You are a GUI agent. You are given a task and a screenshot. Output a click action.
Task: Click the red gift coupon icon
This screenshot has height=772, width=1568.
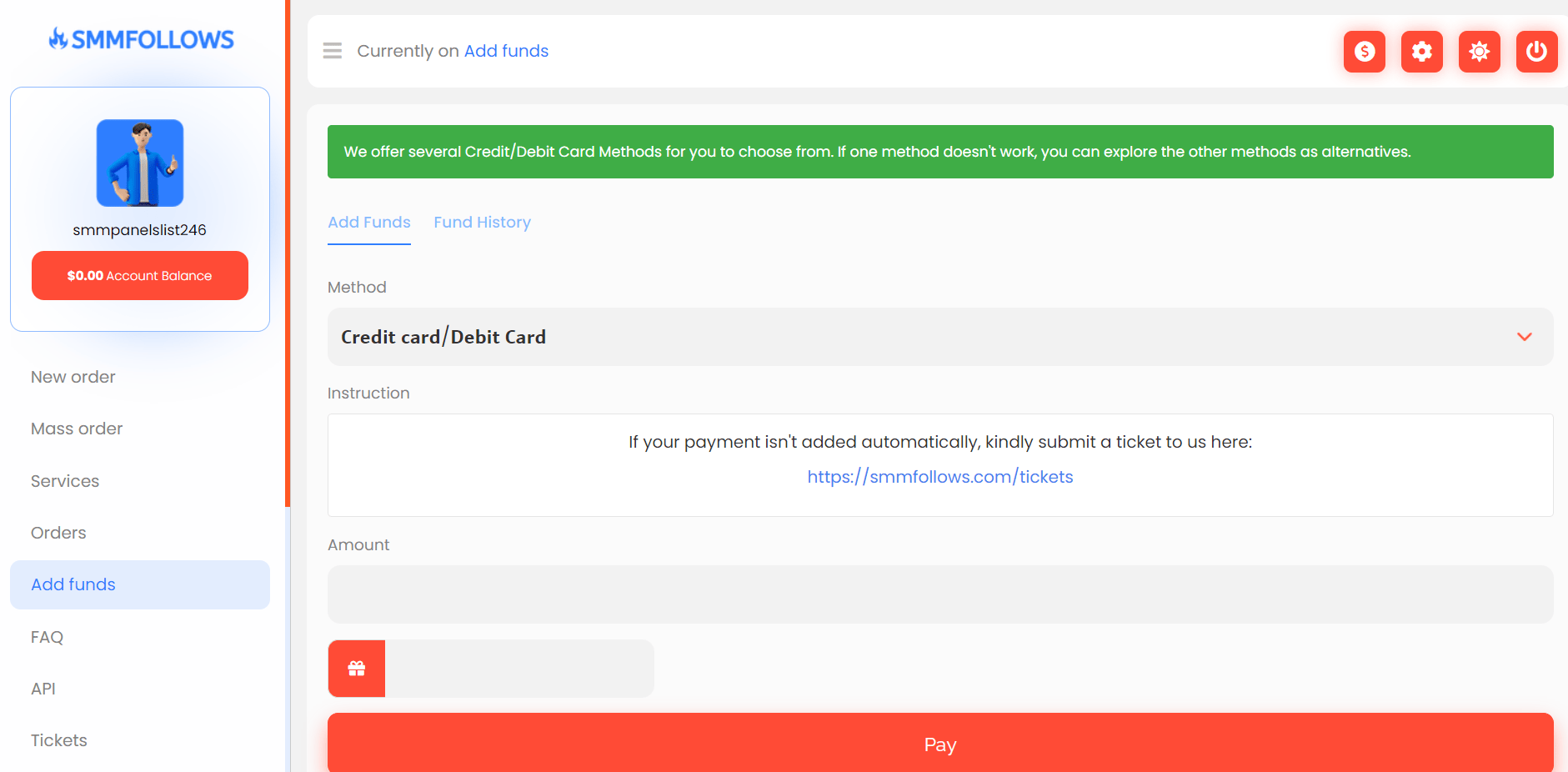[x=357, y=669]
